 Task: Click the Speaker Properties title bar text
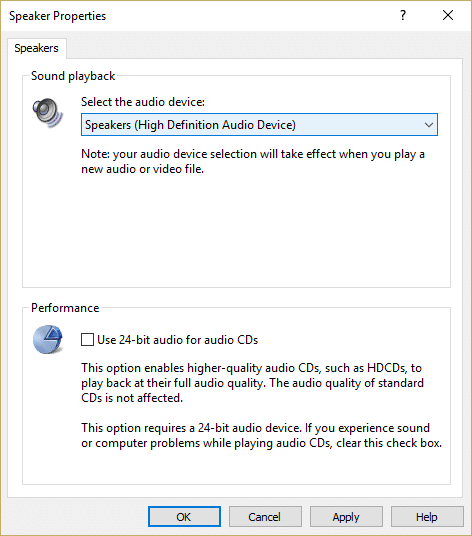coord(57,16)
